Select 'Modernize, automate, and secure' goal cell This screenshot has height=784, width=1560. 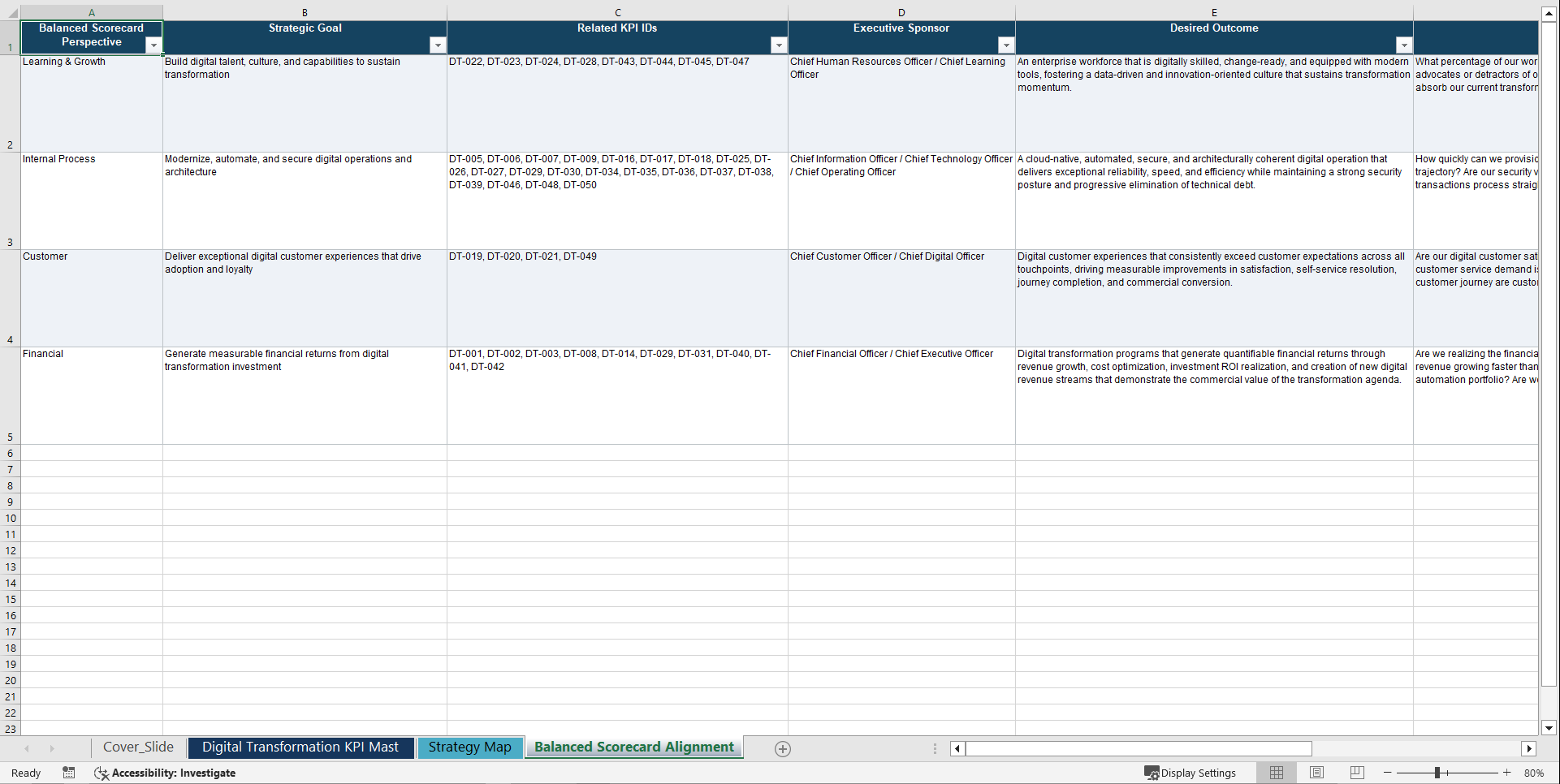pos(305,200)
